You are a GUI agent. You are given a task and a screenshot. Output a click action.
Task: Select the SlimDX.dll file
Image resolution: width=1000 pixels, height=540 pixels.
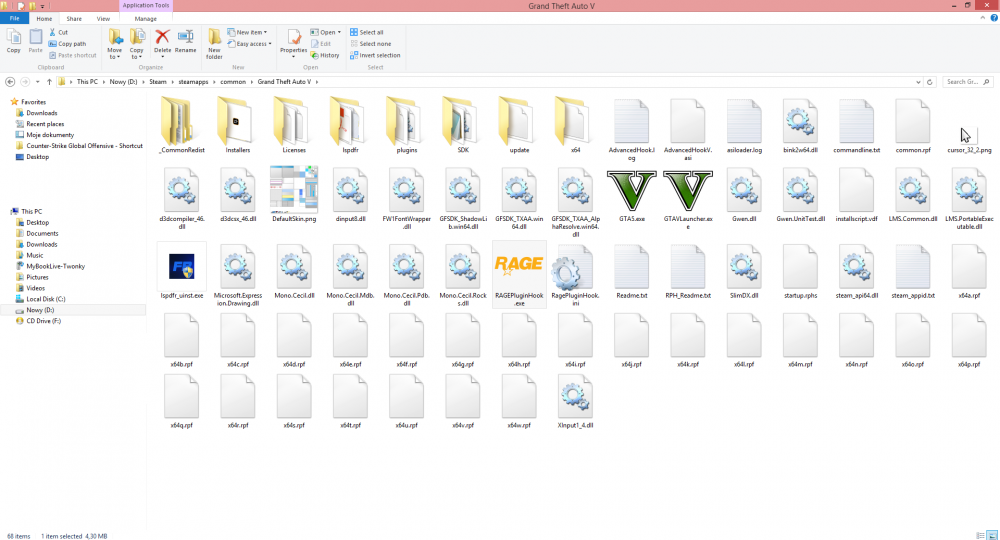click(744, 266)
